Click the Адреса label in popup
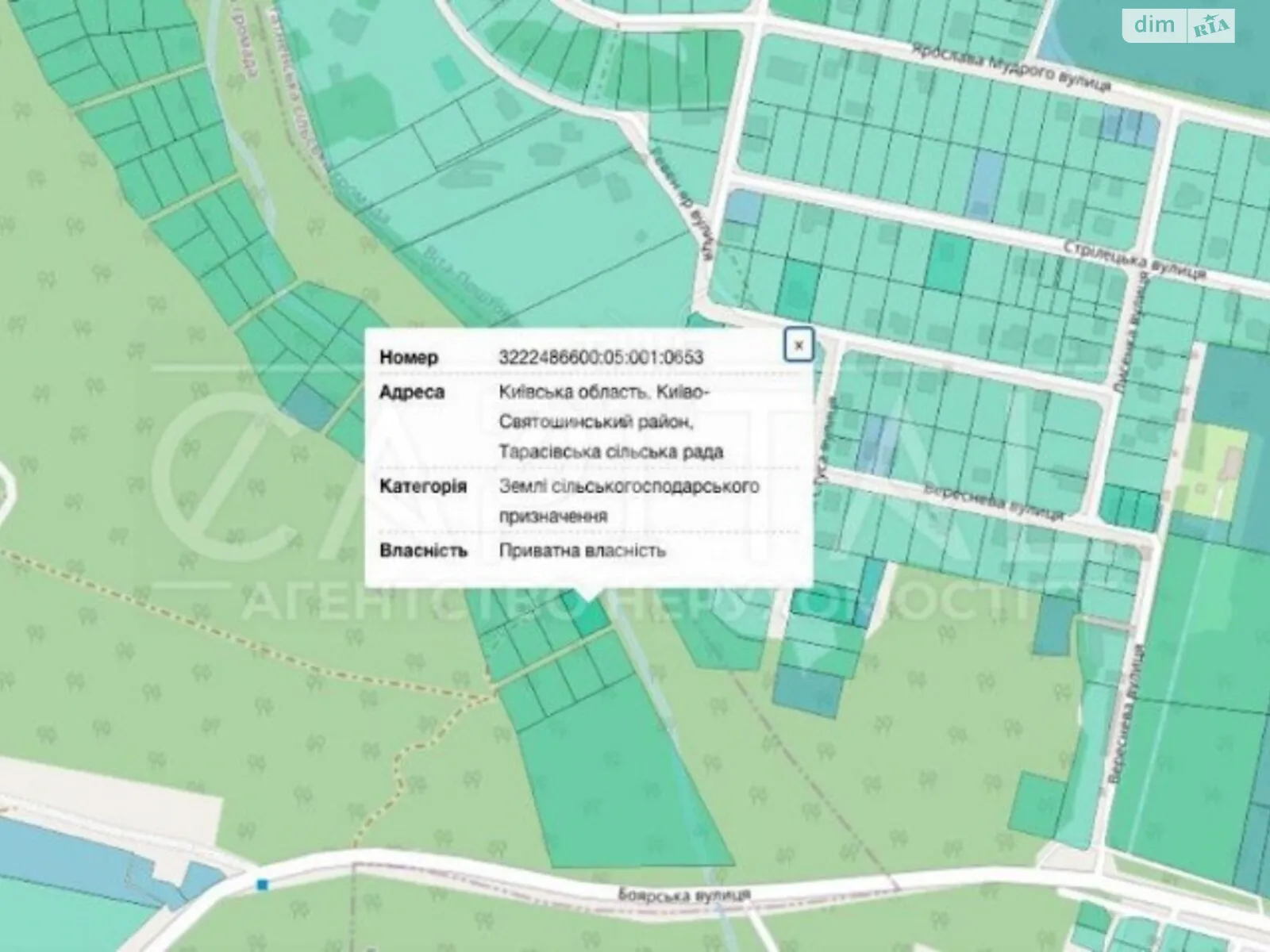Image resolution: width=1270 pixels, height=952 pixels. (x=412, y=392)
